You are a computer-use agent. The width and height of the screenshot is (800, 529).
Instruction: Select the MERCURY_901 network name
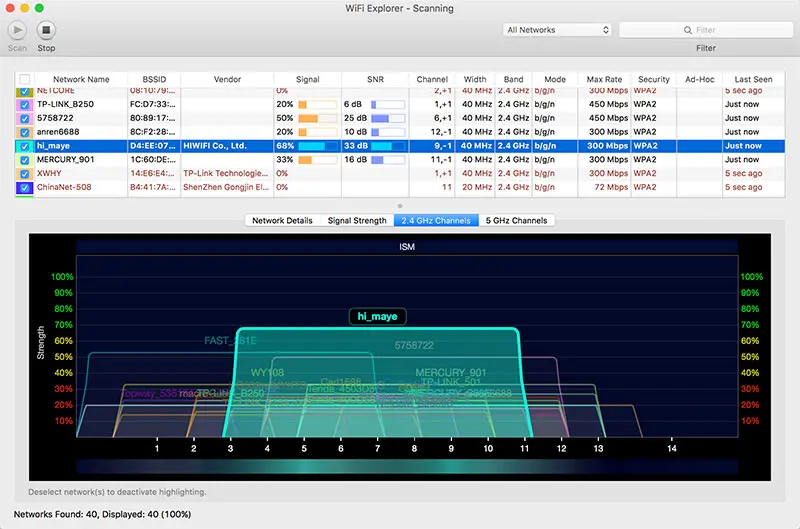tap(65, 159)
